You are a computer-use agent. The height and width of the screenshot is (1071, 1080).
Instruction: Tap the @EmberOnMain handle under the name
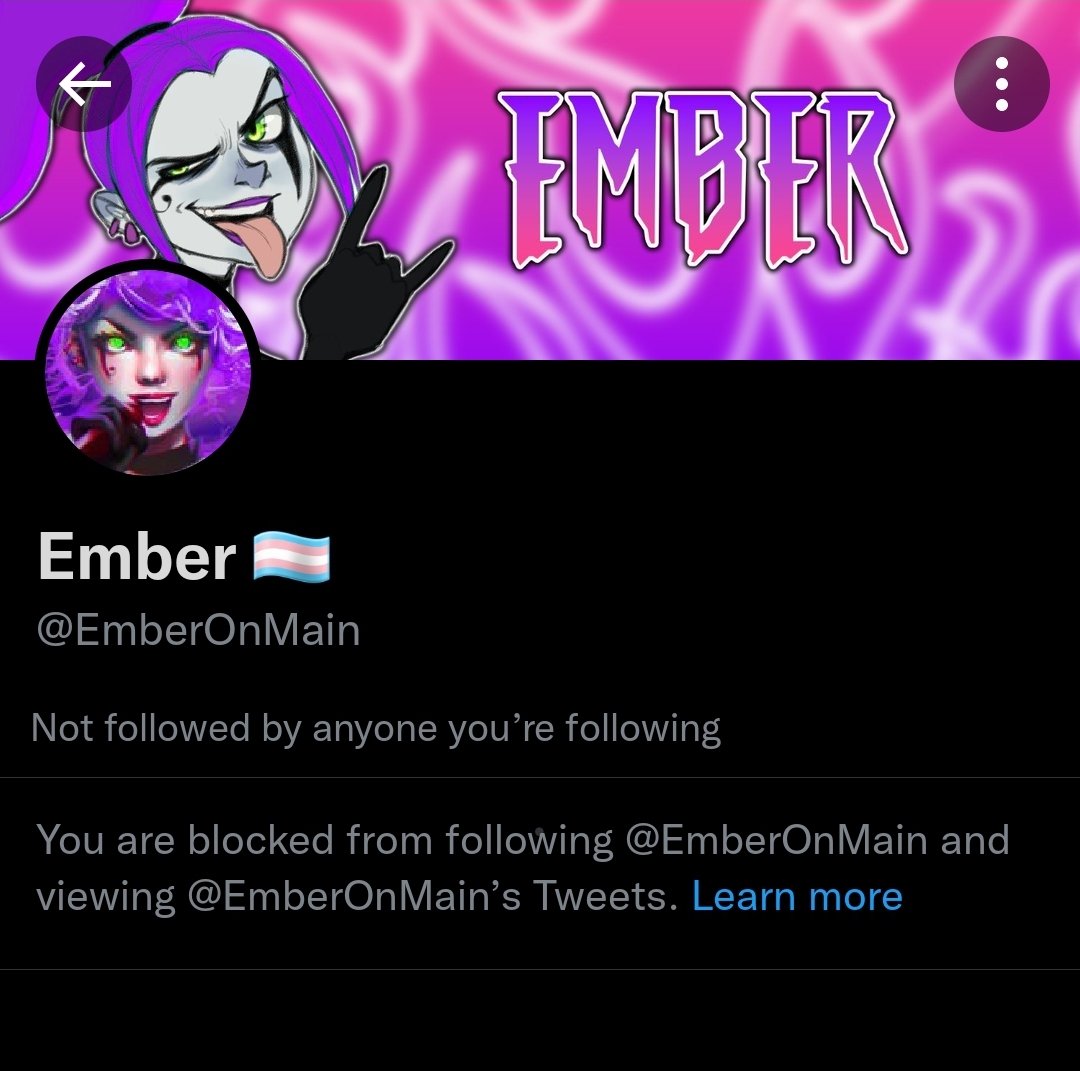click(x=198, y=630)
